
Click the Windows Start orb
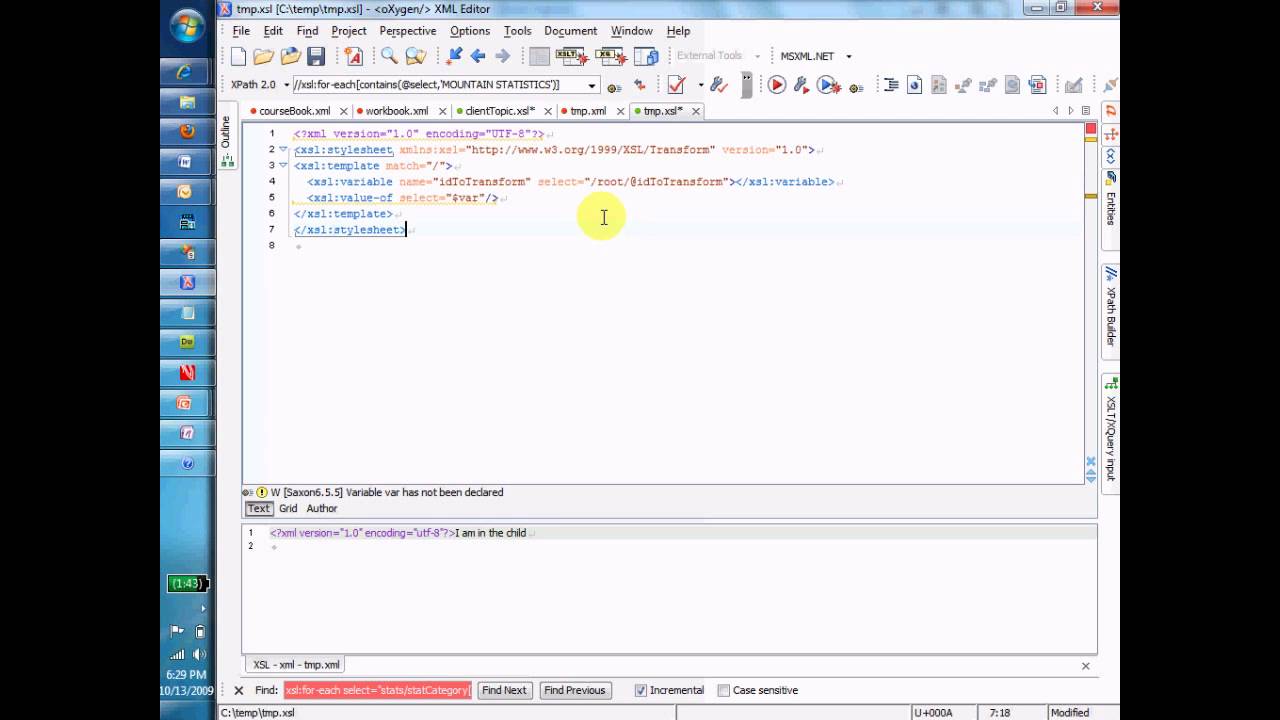tap(187, 27)
